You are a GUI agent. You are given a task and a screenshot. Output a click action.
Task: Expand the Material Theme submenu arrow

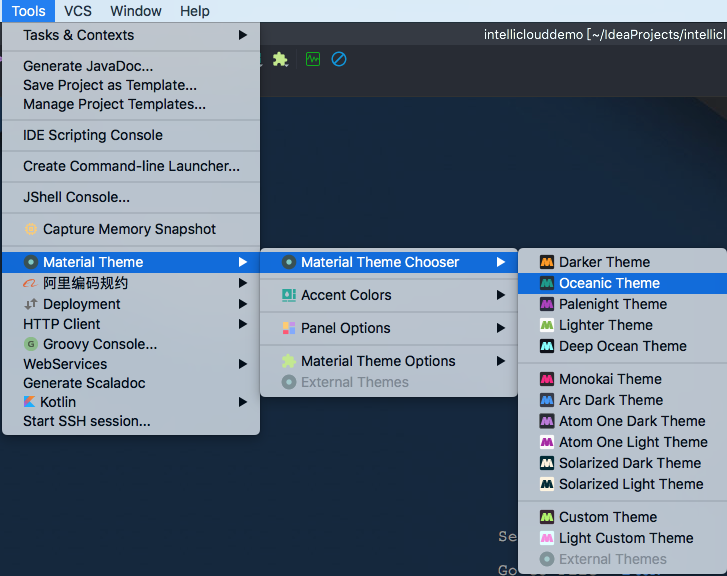(x=242, y=262)
